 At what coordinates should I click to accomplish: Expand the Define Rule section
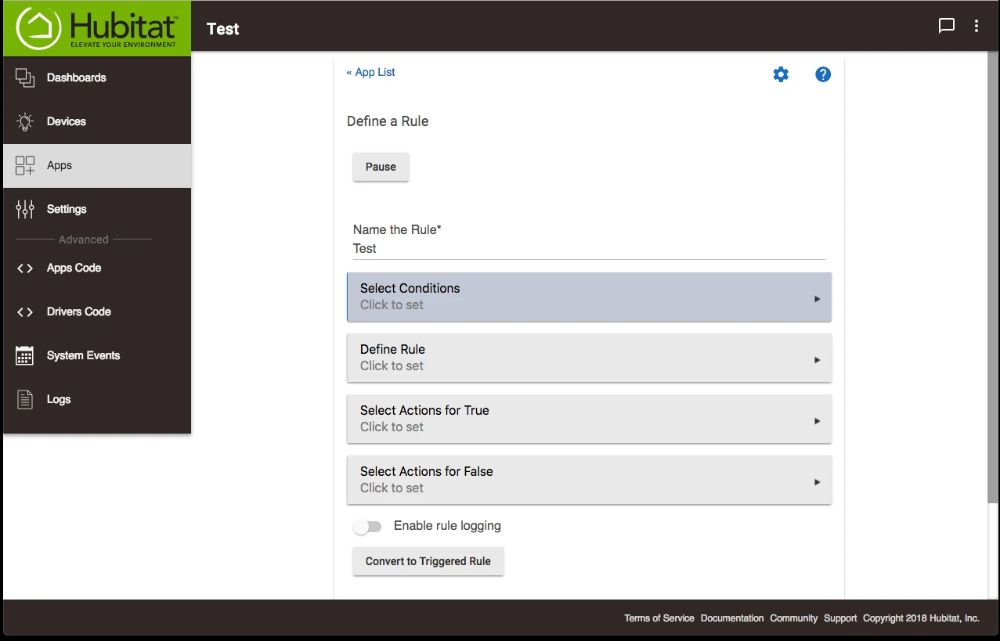pos(589,358)
